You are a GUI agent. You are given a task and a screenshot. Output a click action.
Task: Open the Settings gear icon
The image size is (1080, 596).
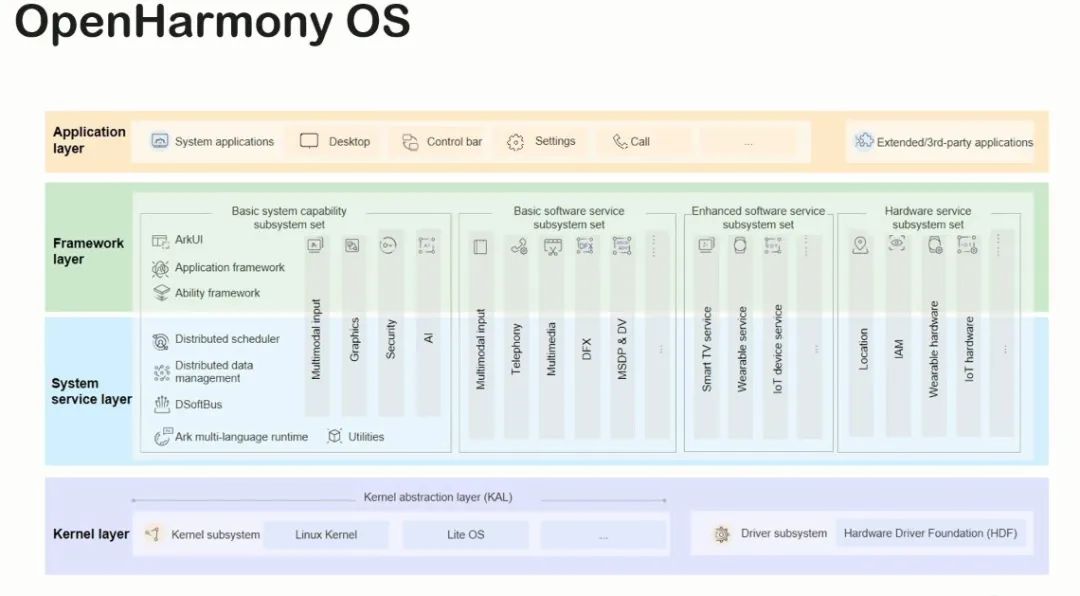[515, 142]
